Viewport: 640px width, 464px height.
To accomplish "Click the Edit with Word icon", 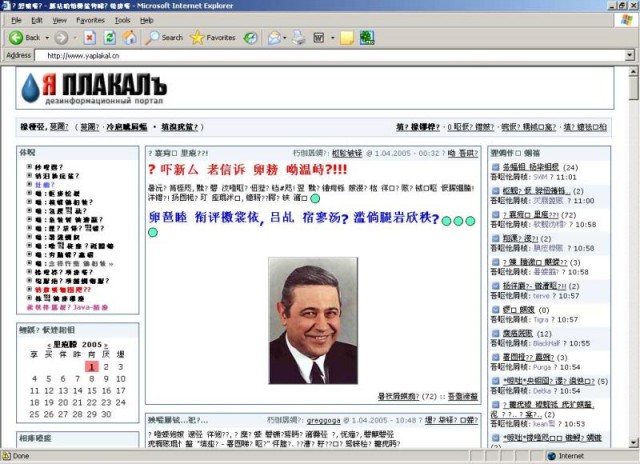I will [x=319, y=38].
